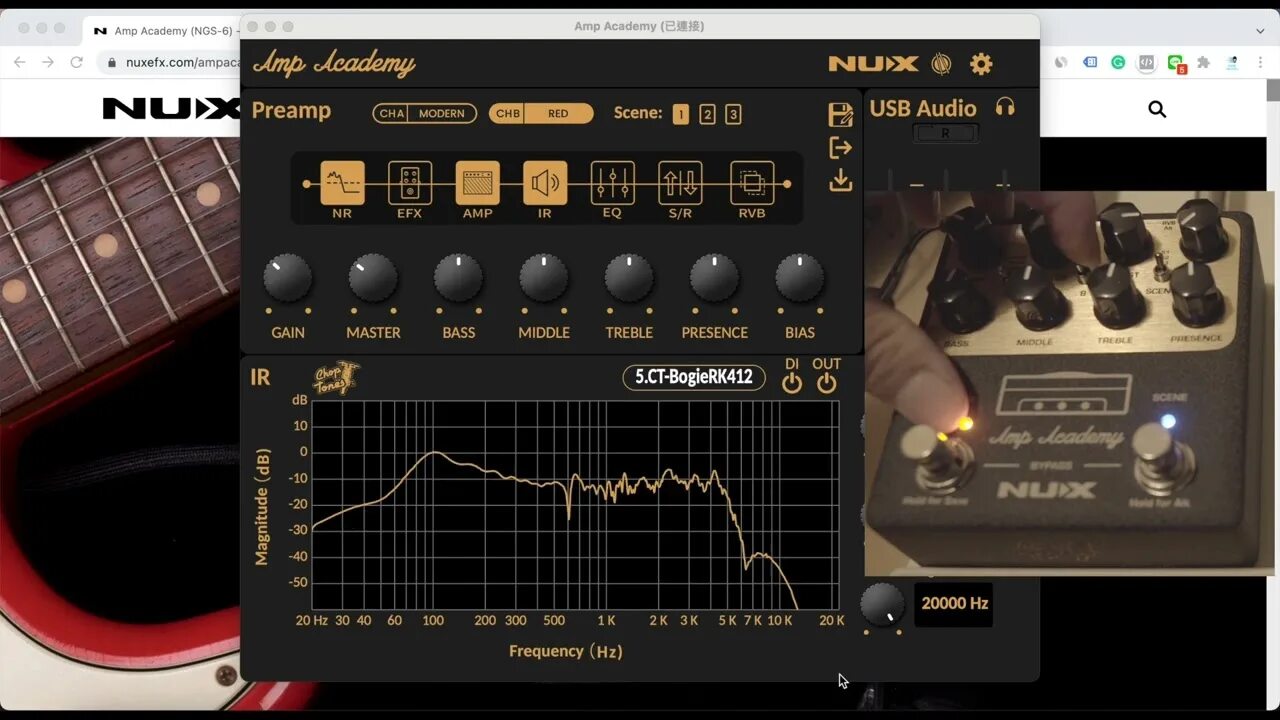Toggle the DI power button
This screenshot has height=720, width=1280.
pos(792,383)
